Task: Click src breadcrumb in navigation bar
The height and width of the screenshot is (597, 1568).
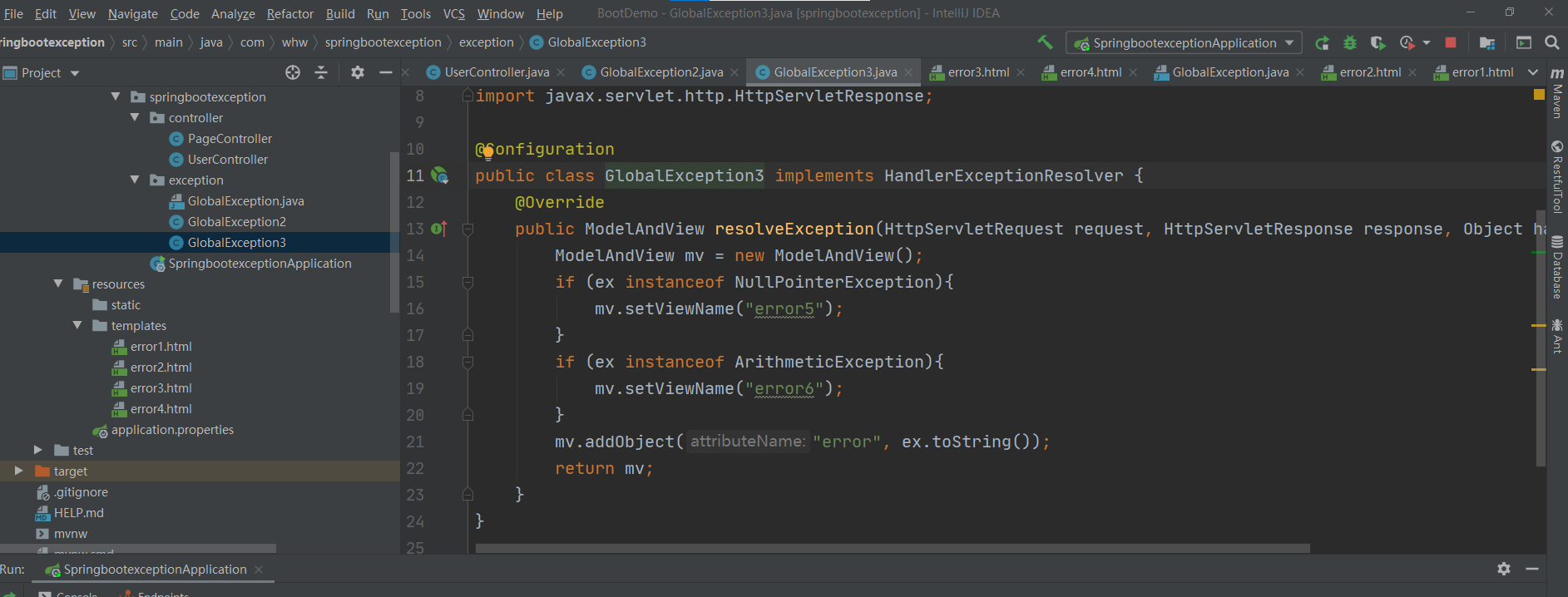Action: (130, 42)
